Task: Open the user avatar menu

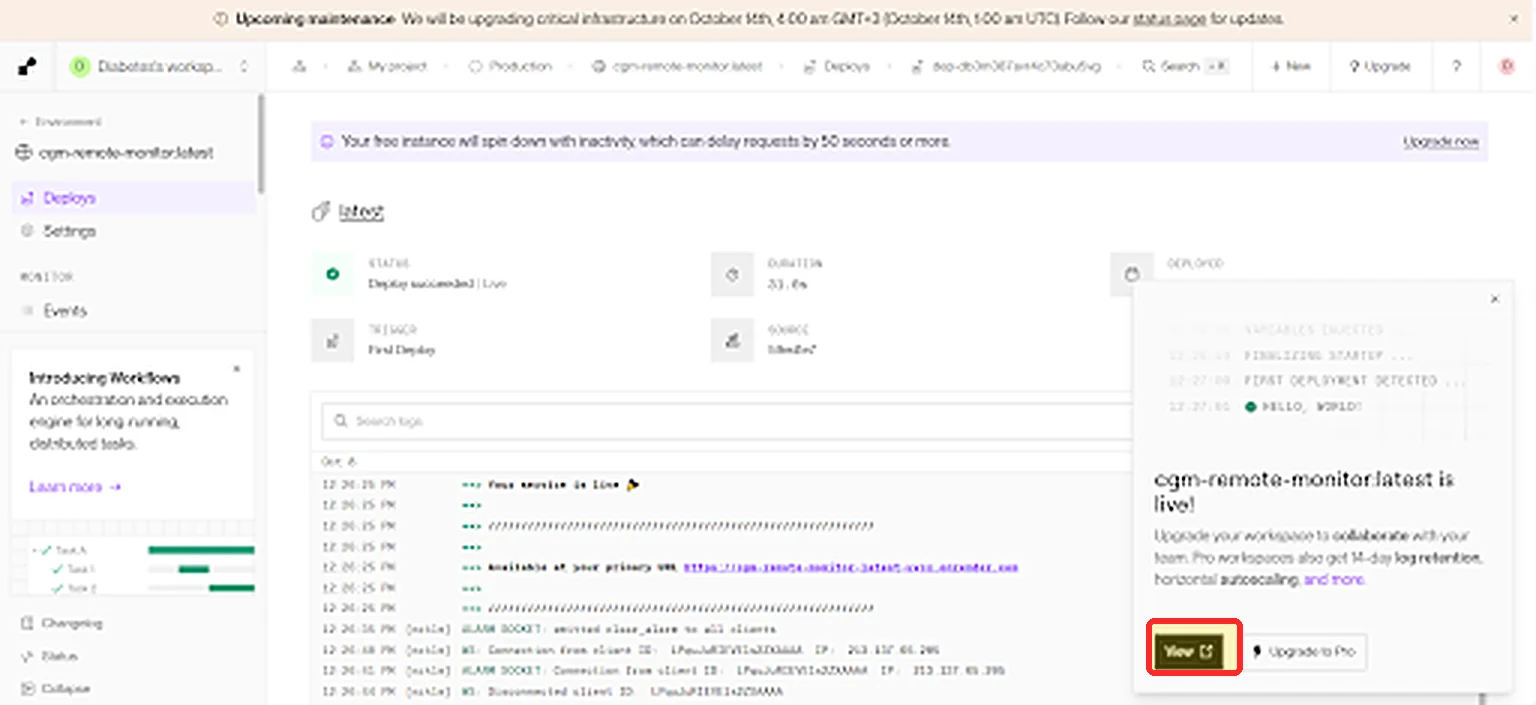Action: pyautogui.click(x=1507, y=67)
